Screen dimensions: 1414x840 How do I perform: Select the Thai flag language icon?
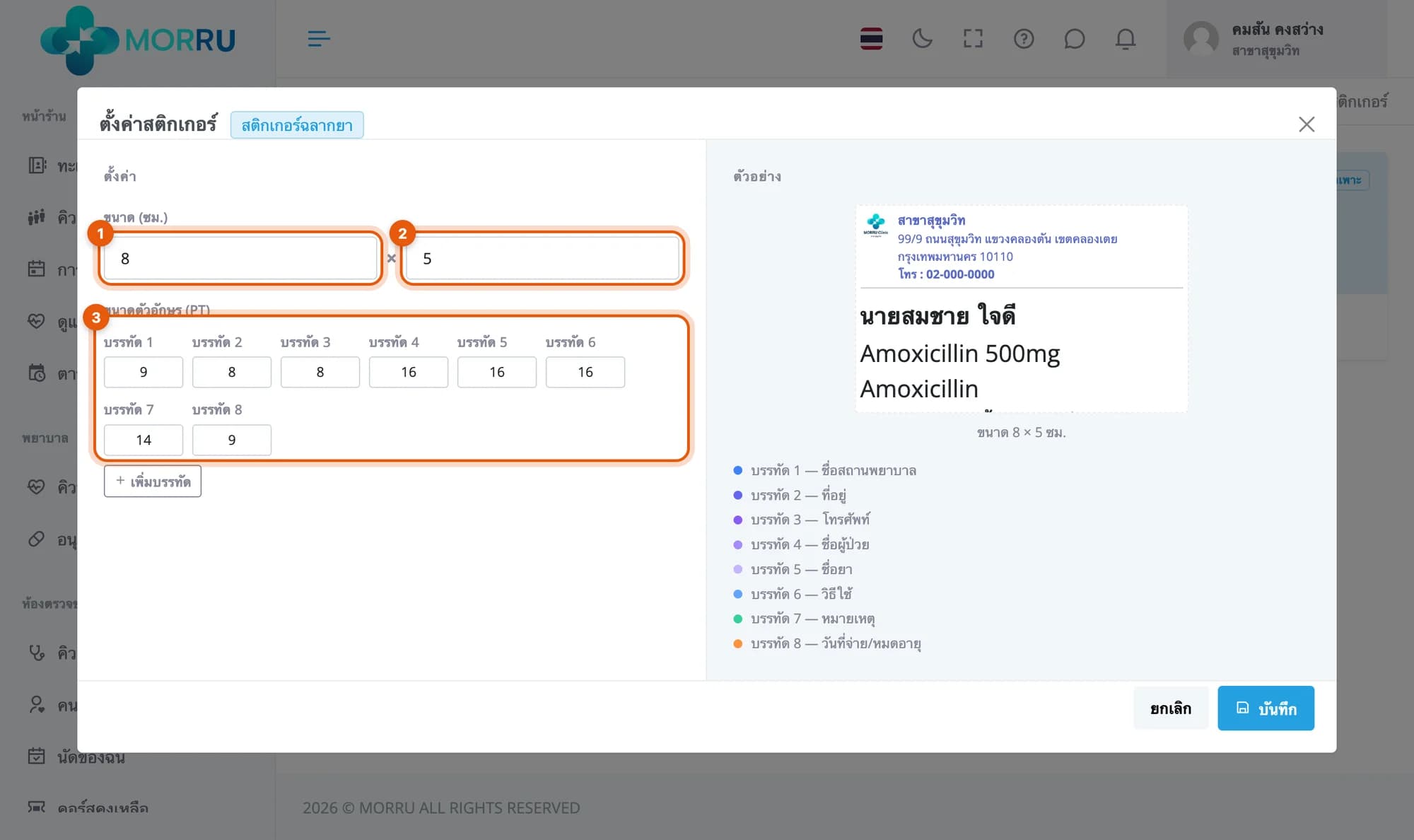point(871,38)
